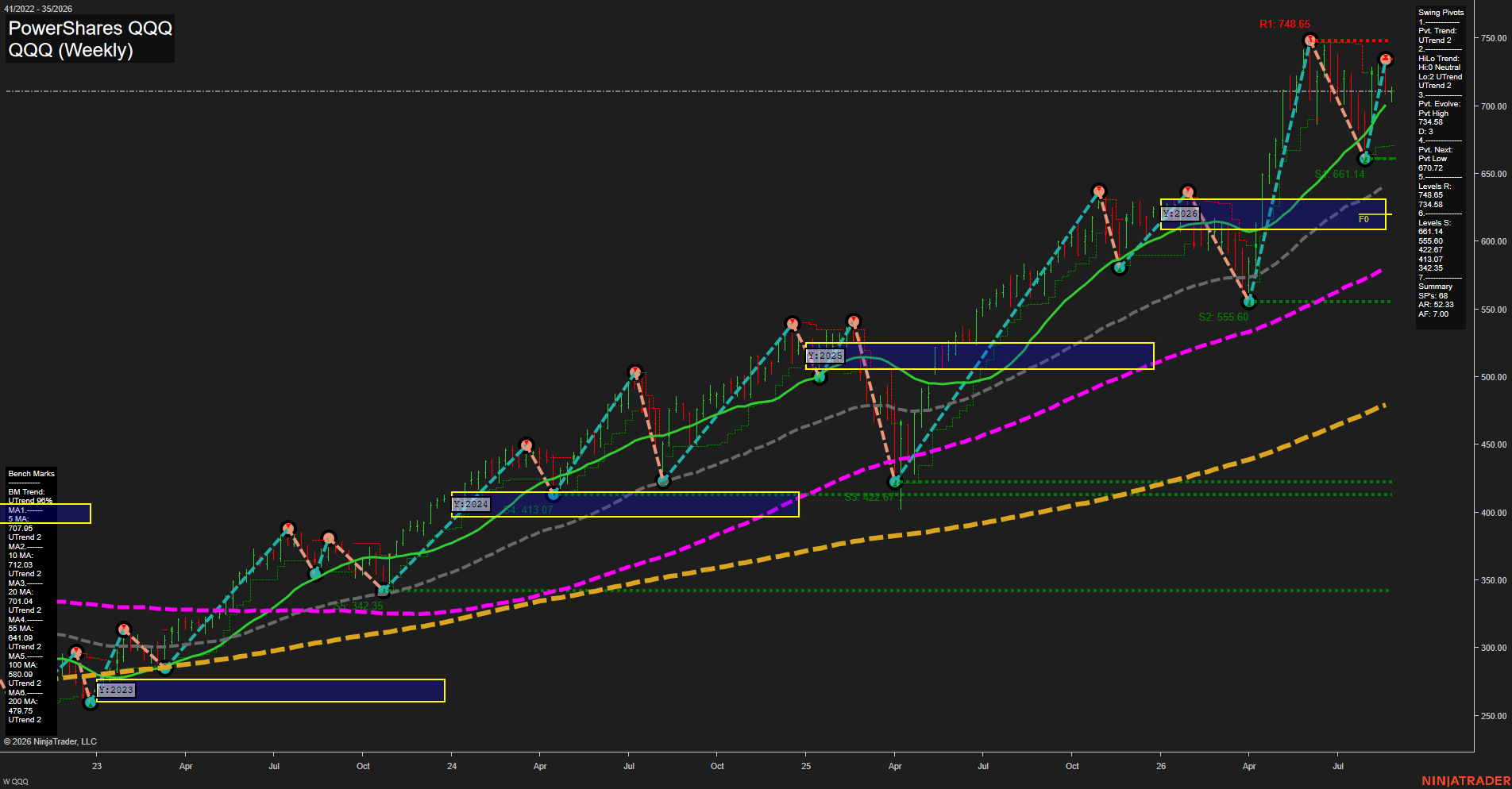Click the 250.00 price axis label
This screenshot has width=1512, height=789.
[1493, 716]
